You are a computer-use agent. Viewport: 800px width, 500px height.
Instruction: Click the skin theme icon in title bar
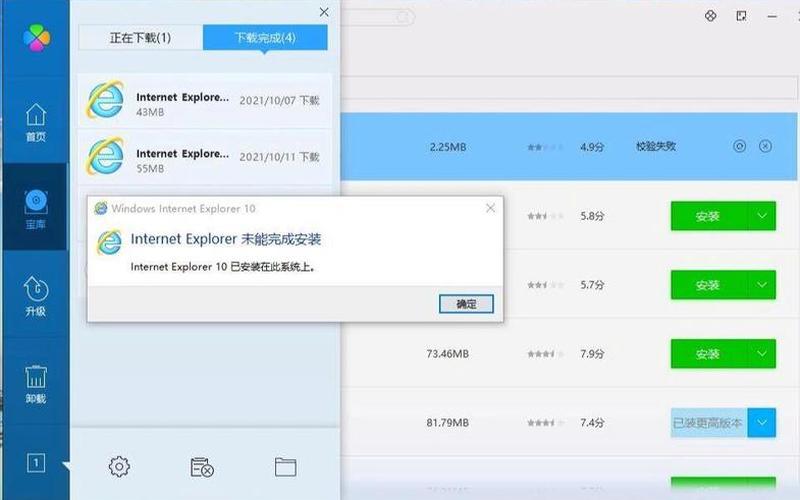(x=710, y=16)
